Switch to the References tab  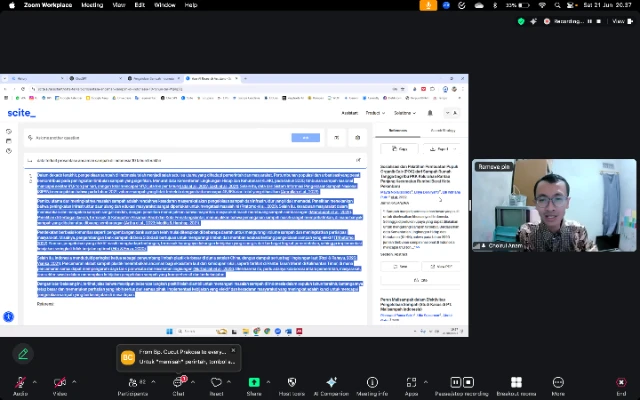point(398,130)
